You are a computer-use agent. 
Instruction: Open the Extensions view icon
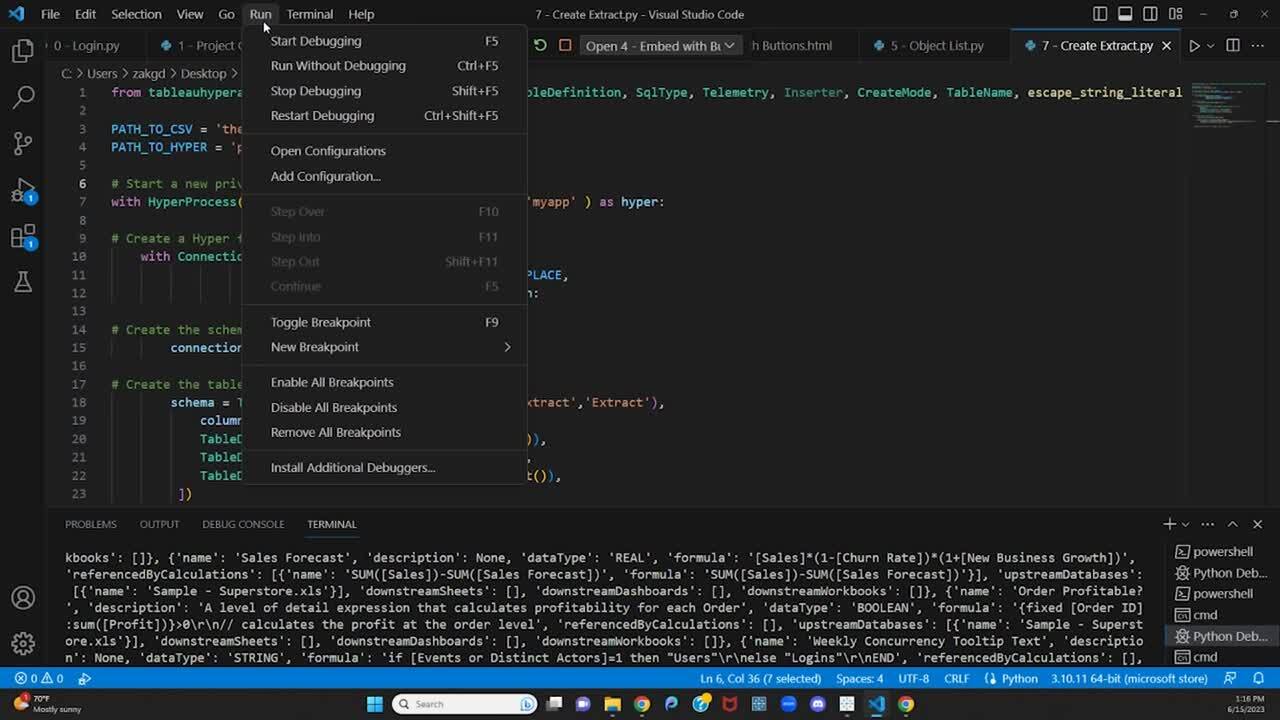(x=23, y=237)
